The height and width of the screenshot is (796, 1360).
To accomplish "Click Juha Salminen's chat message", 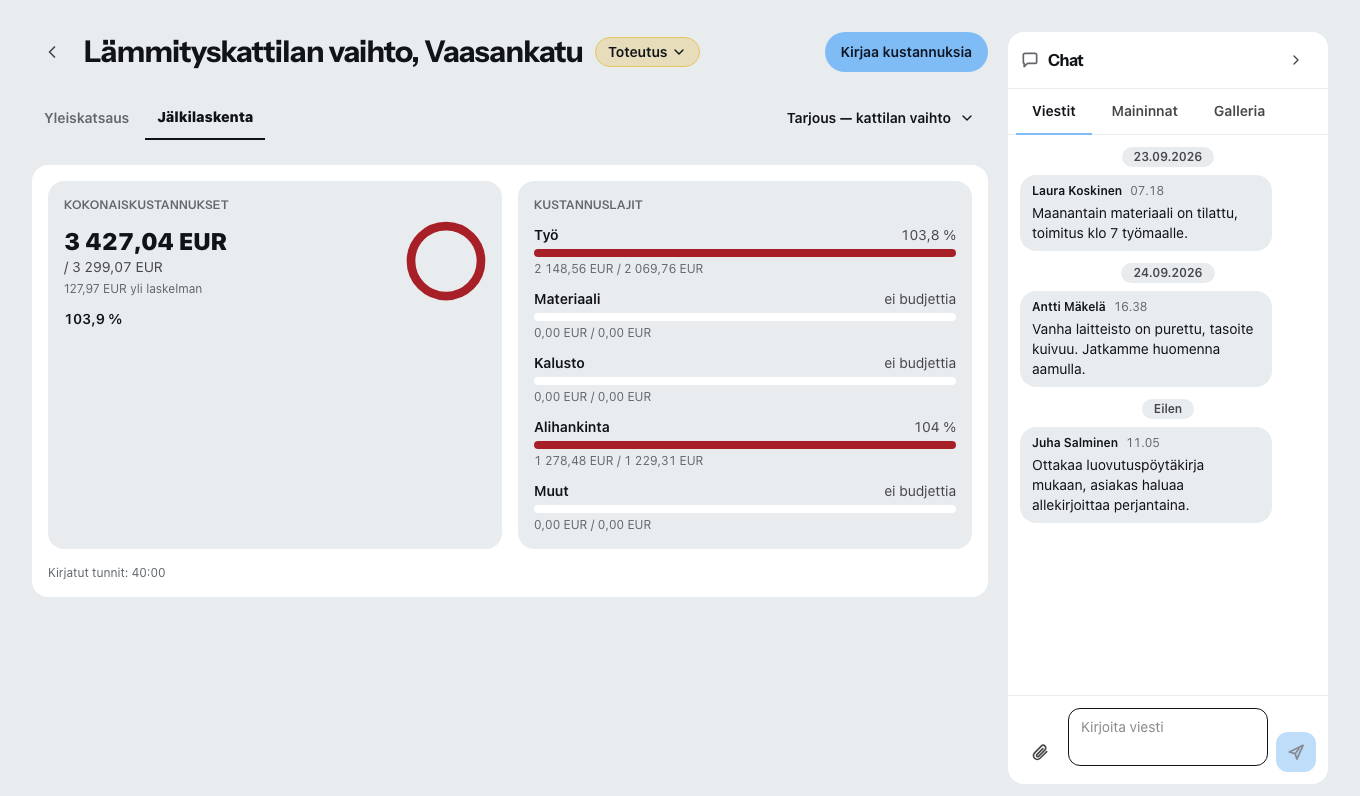I will point(1146,475).
